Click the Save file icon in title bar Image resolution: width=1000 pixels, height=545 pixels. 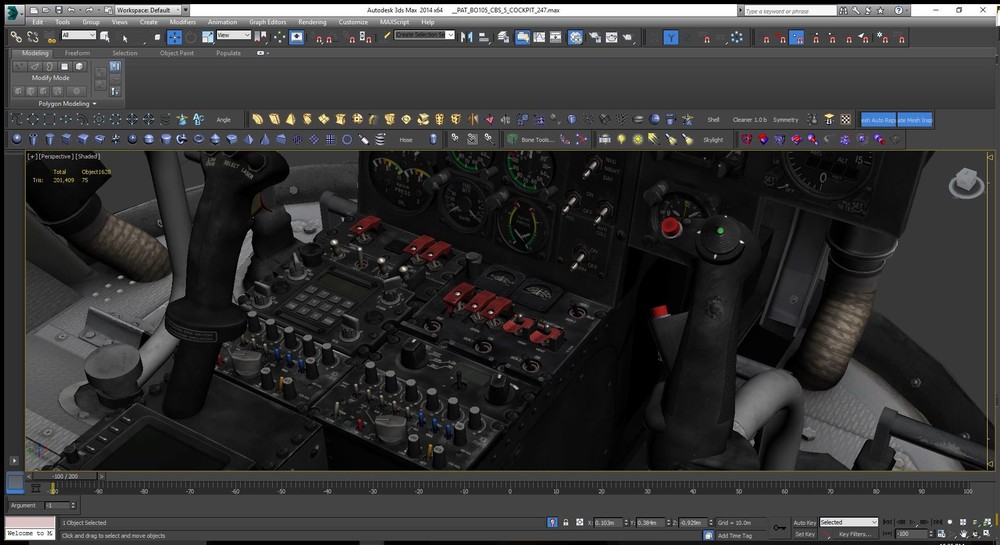[59, 10]
